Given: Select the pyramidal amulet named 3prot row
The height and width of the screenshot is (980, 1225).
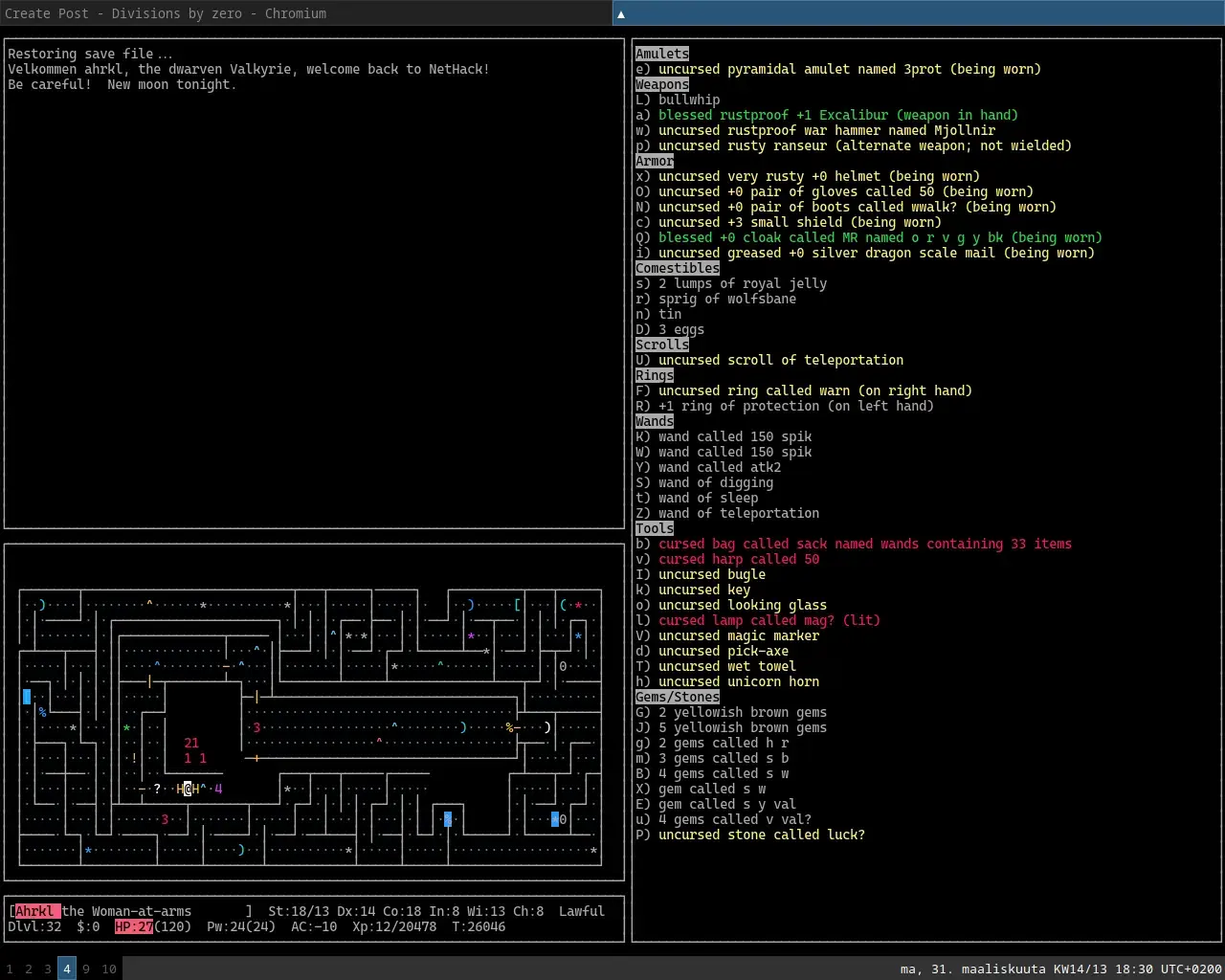Looking at the screenshot, I should [x=838, y=69].
